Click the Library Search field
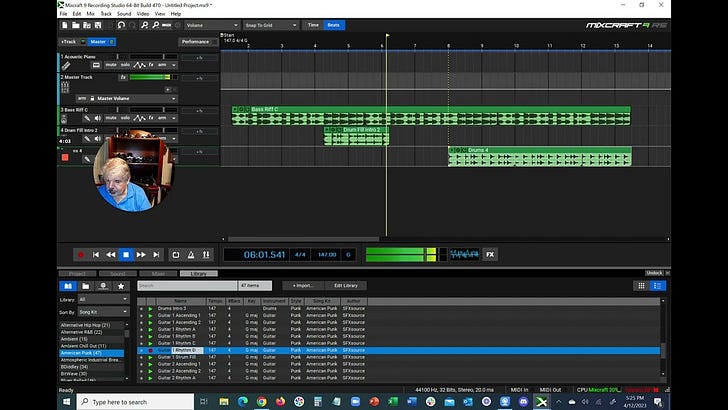Screen dimensions: 728x410 tap(187, 286)
